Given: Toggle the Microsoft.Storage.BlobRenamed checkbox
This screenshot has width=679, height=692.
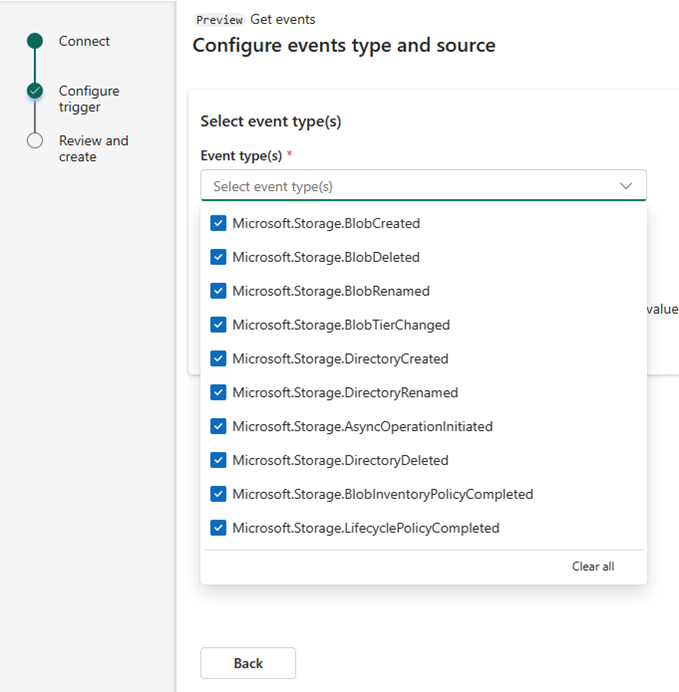Looking at the screenshot, I should tap(218, 291).
